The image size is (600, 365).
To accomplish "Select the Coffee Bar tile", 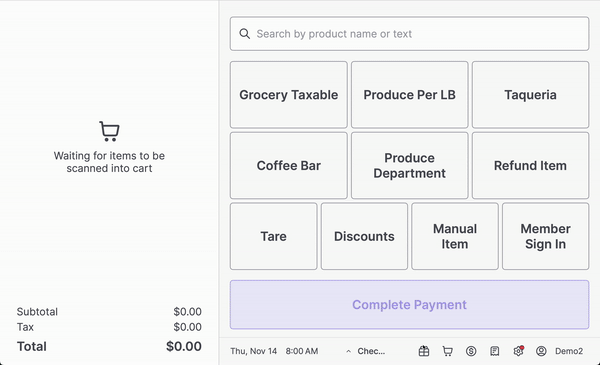I will click(289, 165).
